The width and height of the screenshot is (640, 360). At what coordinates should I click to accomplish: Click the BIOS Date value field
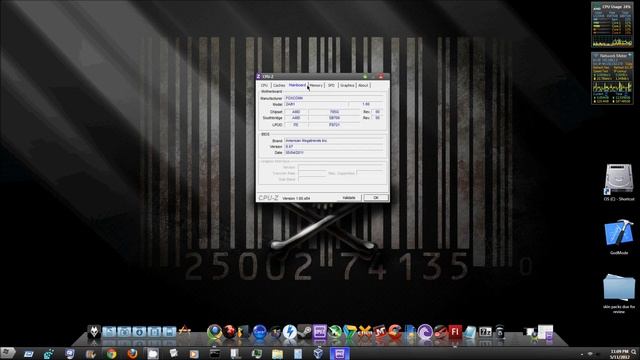click(334, 152)
